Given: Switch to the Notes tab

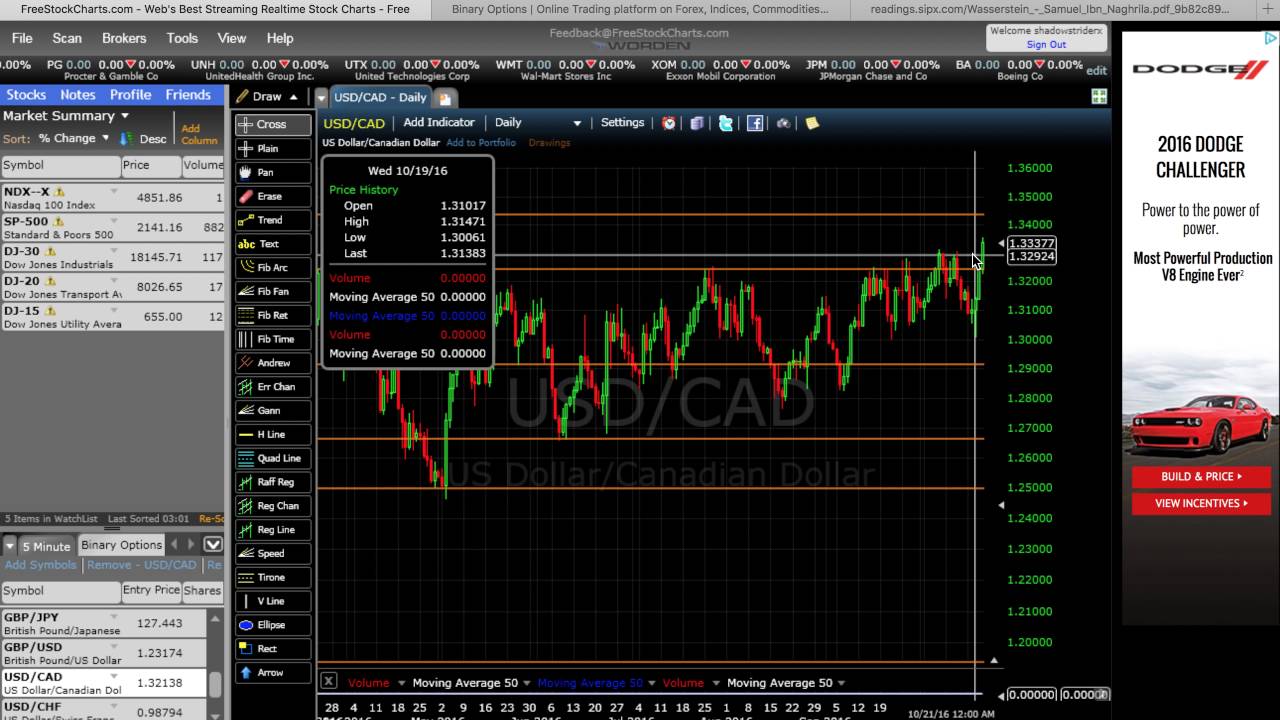Looking at the screenshot, I should (x=78, y=95).
